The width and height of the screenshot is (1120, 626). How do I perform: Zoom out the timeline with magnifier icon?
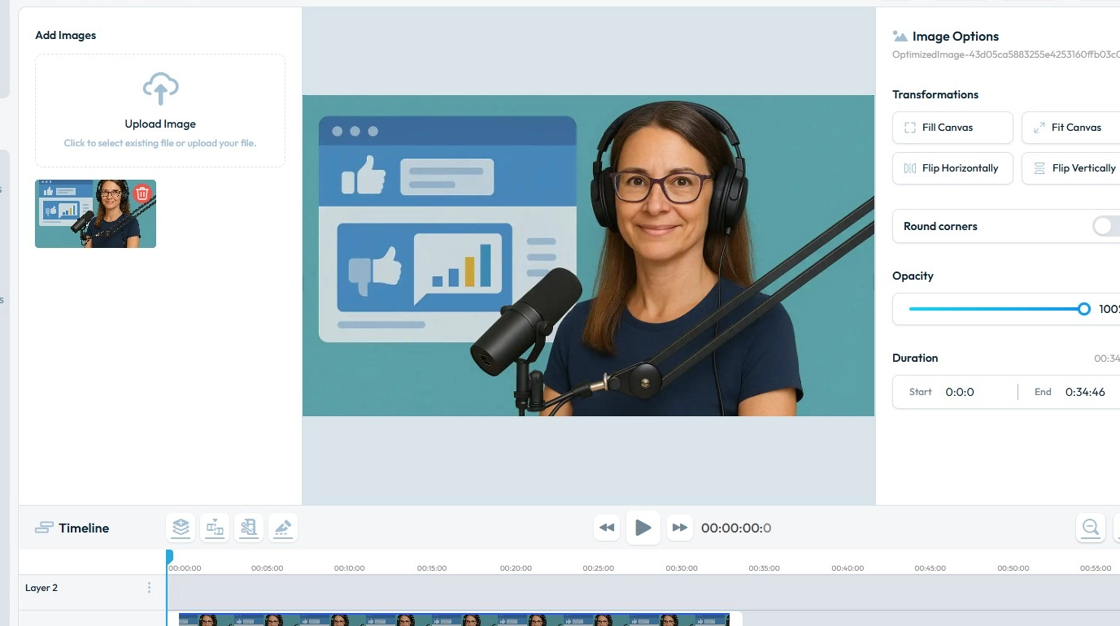[1091, 528]
